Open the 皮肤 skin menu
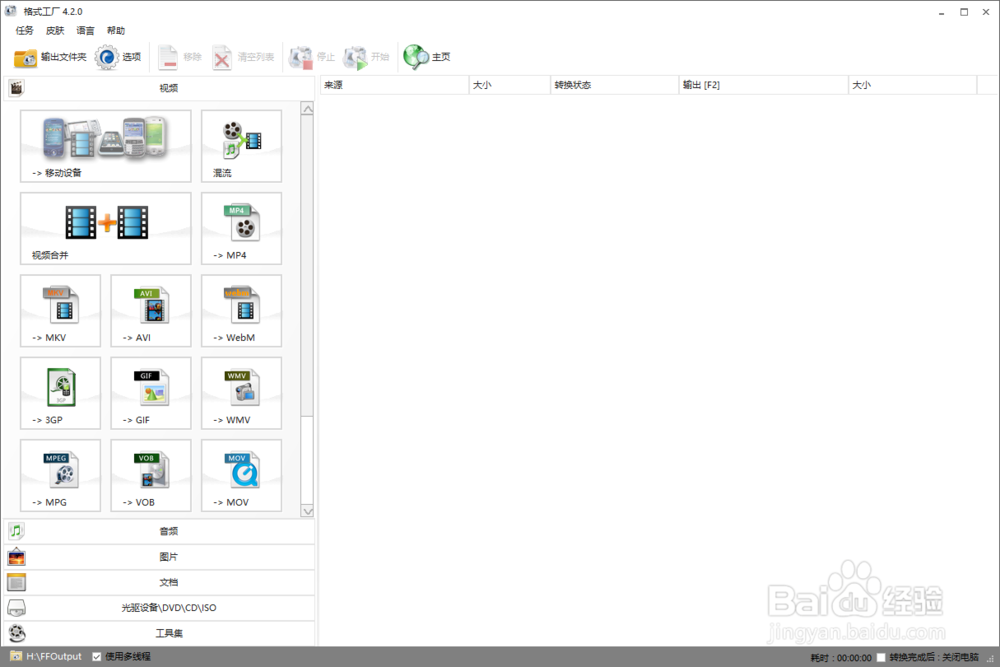 (55, 31)
